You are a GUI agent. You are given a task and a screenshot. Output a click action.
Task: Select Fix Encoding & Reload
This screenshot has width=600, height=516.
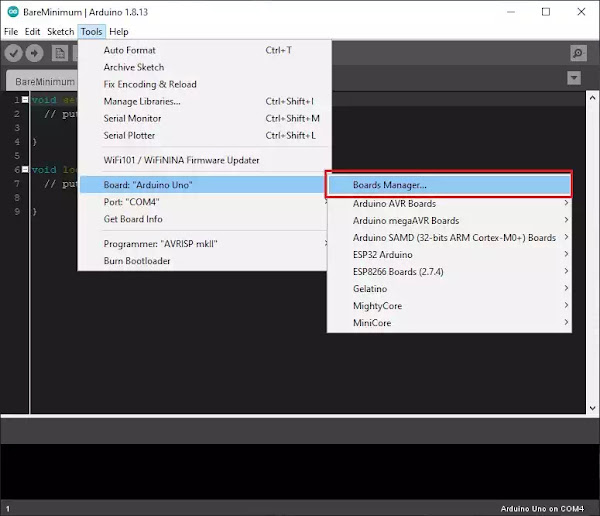204,84
